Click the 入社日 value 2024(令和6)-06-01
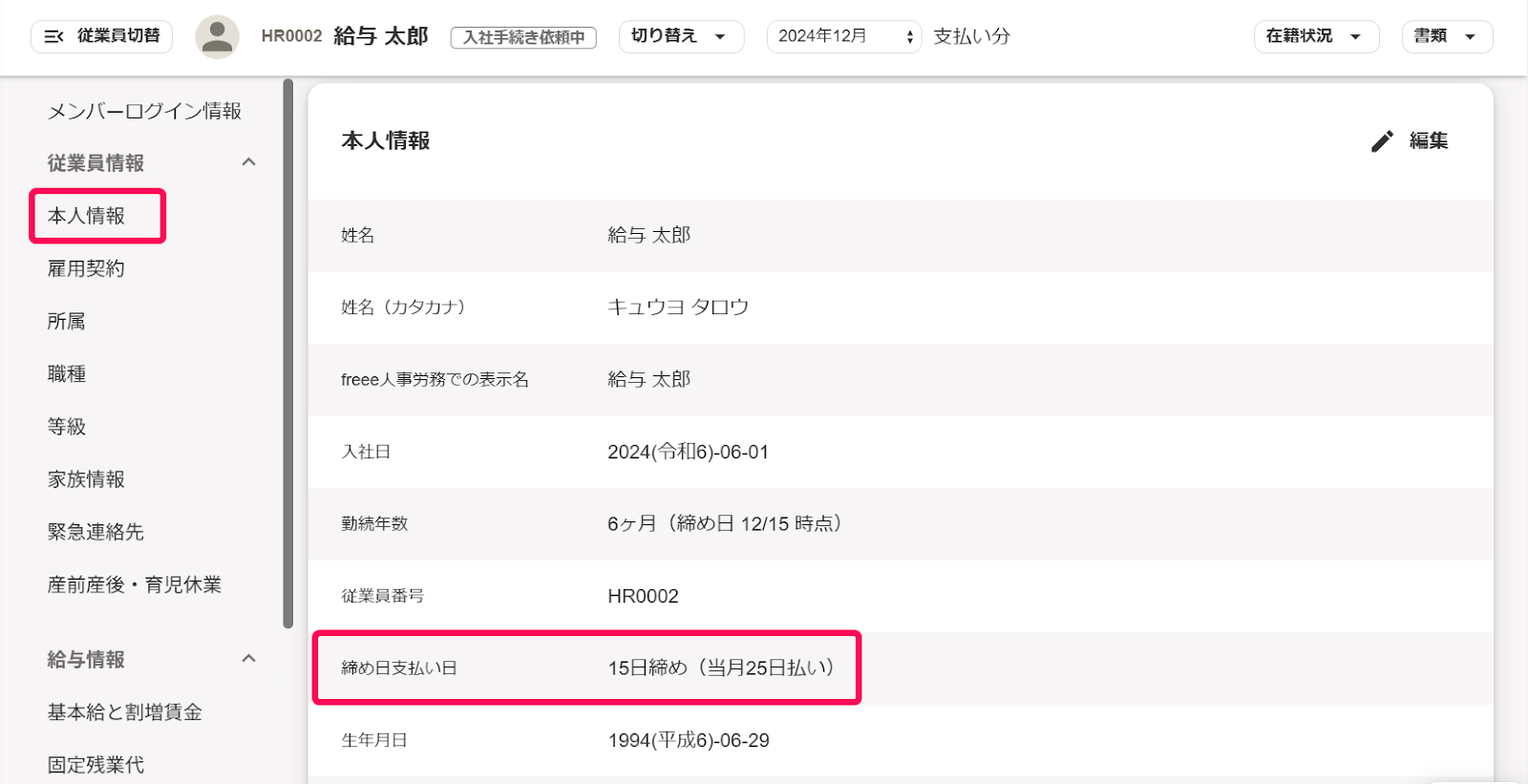The image size is (1528, 784). coord(689,452)
